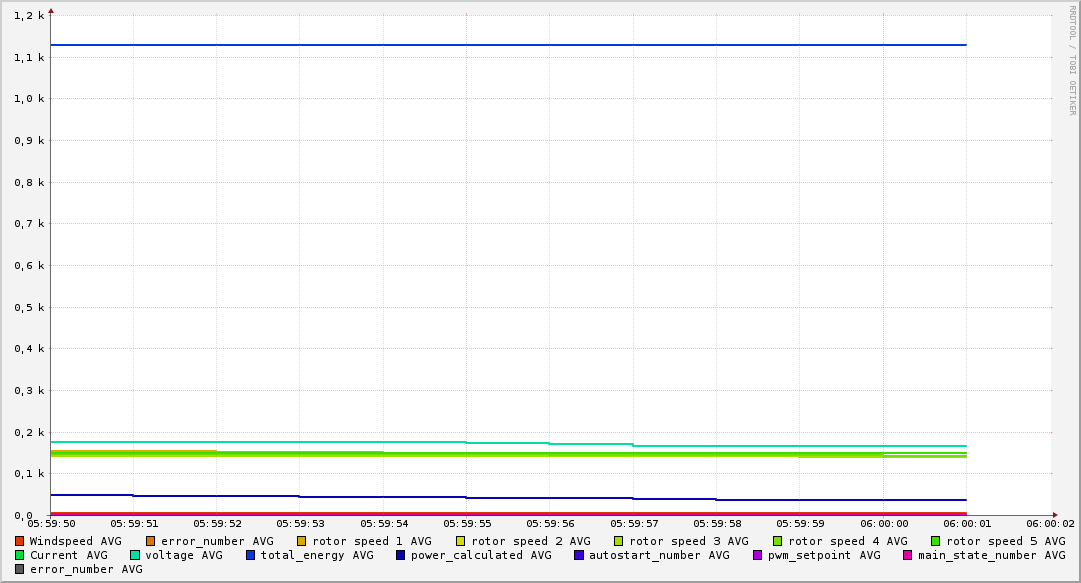The height and width of the screenshot is (583, 1081).
Task: Click the 05:59:50 time axis label
Action: coord(51,523)
